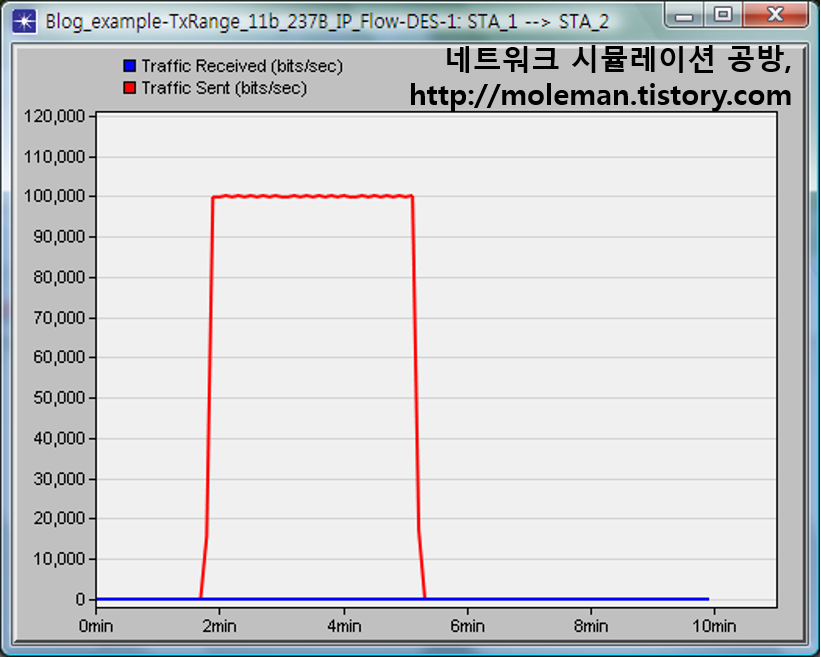This screenshot has height=657, width=821.
Task: Click the OPNET star icon in title bar
Action: point(24,21)
